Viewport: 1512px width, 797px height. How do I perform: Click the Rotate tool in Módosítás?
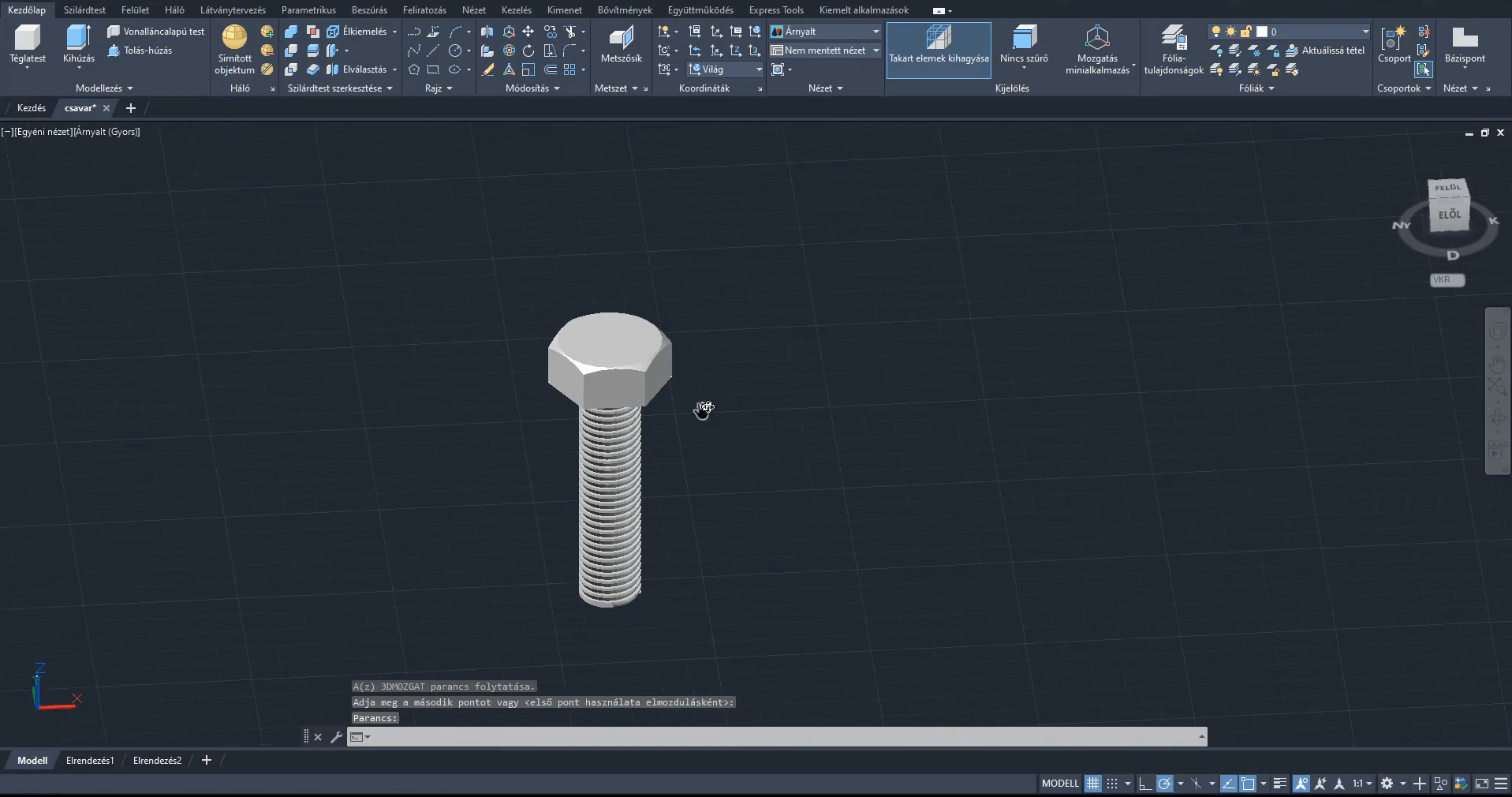tap(528, 51)
